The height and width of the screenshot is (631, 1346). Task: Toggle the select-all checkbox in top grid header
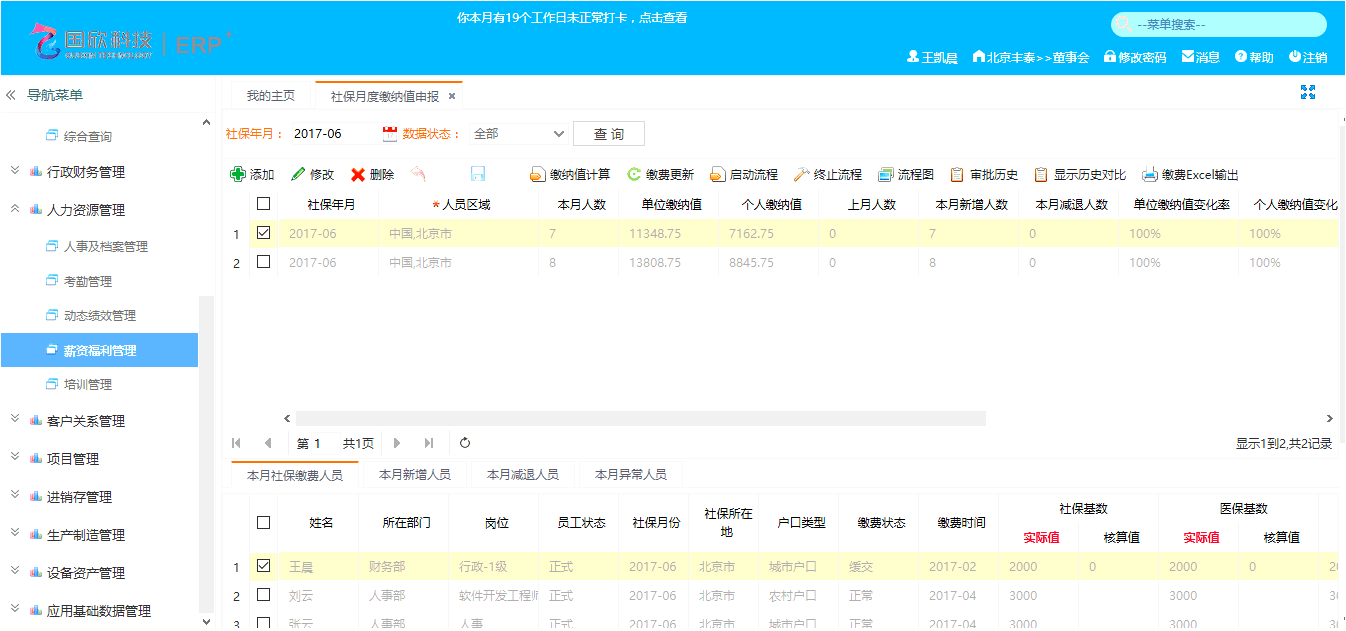264,204
